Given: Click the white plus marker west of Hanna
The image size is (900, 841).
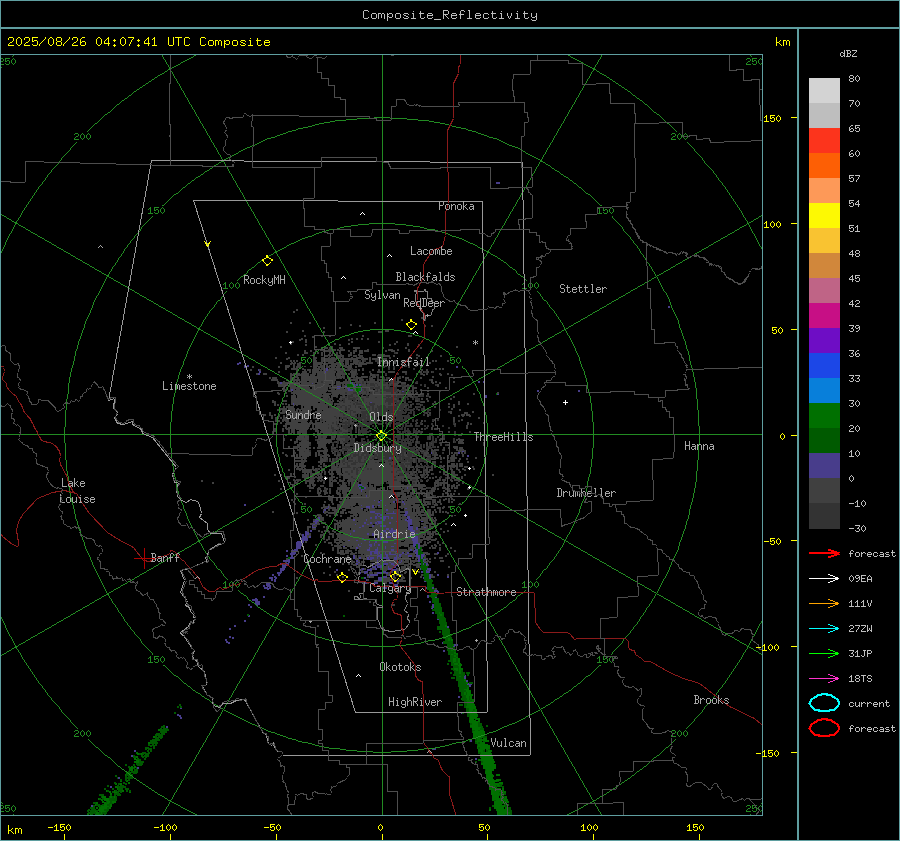Looking at the screenshot, I should [565, 402].
